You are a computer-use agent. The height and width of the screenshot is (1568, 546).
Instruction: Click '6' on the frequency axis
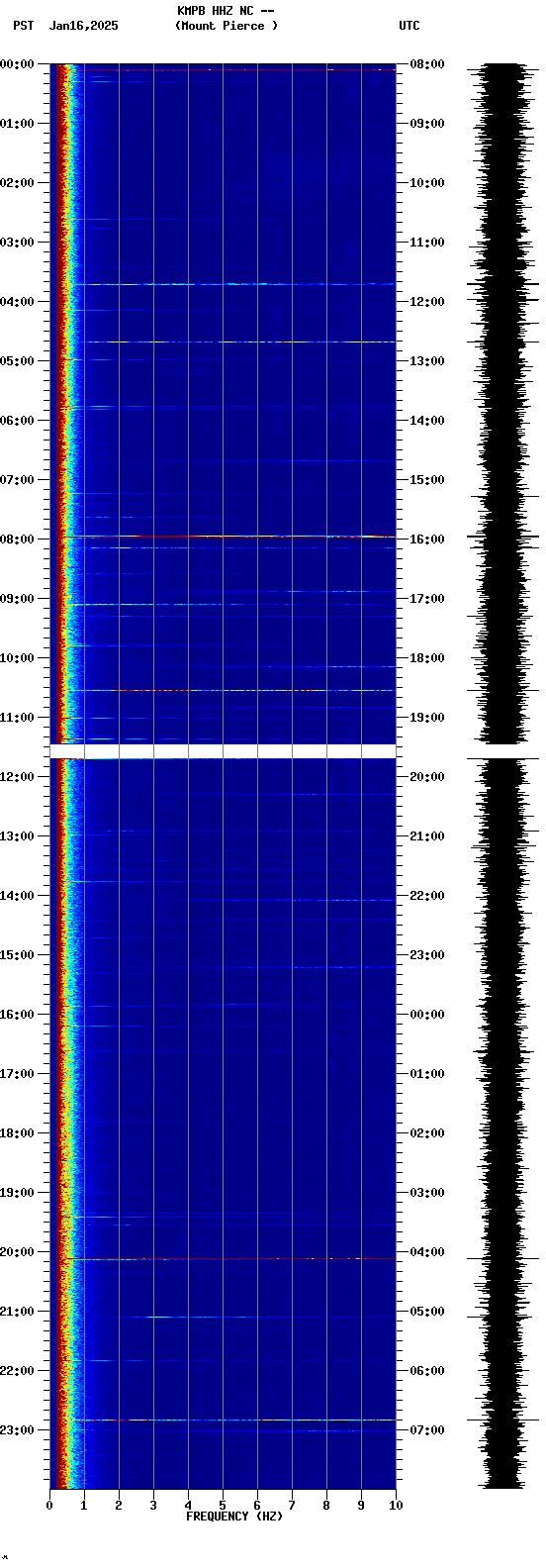click(x=257, y=1506)
